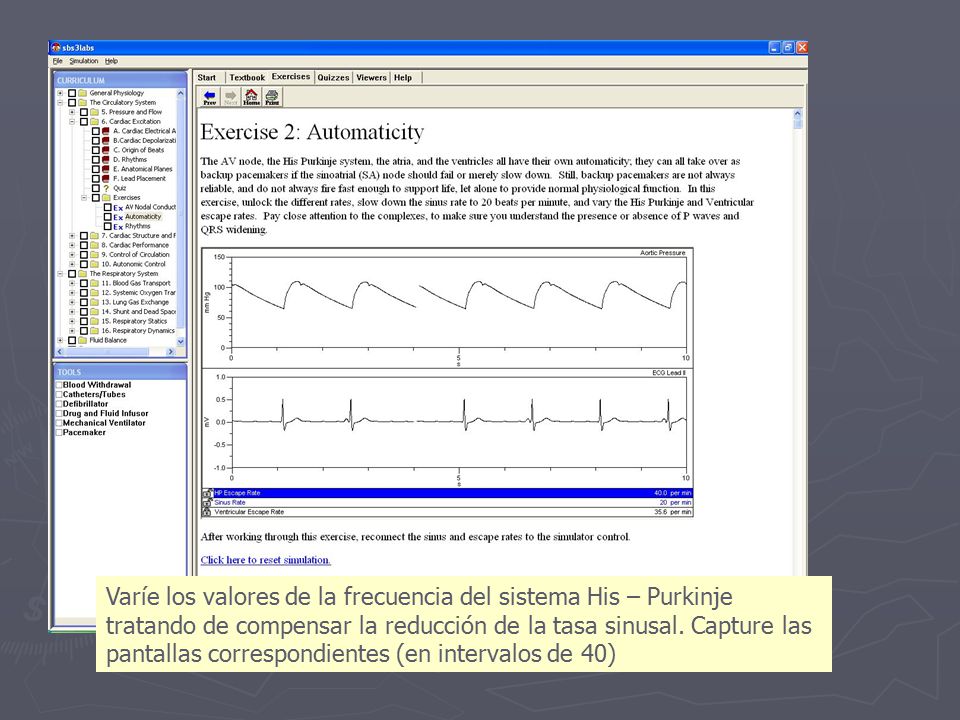The height and width of the screenshot is (720, 960).
Task: Expand the 5. Pressure and Flow node
Action: [x=72, y=112]
